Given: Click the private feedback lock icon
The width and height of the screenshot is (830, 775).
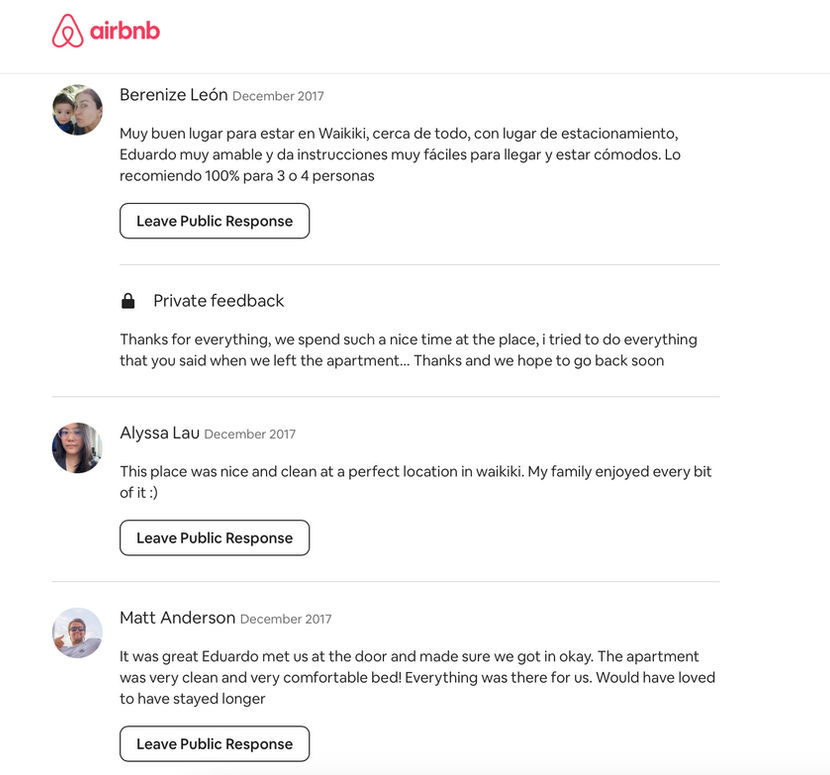Looking at the screenshot, I should pos(128,300).
